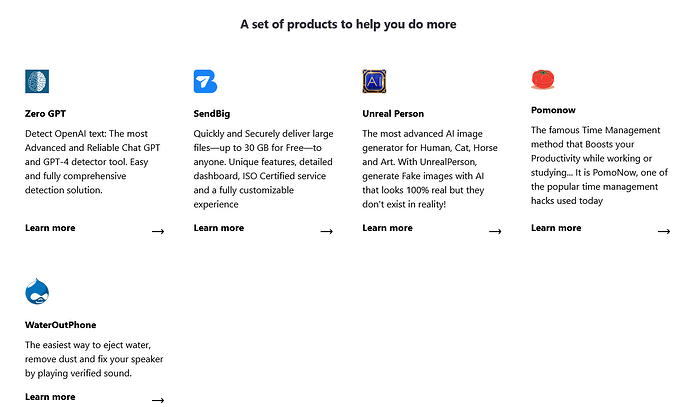Follow Learn more for Pomonow
Viewport: 690px width, 407px height.
tap(556, 228)
